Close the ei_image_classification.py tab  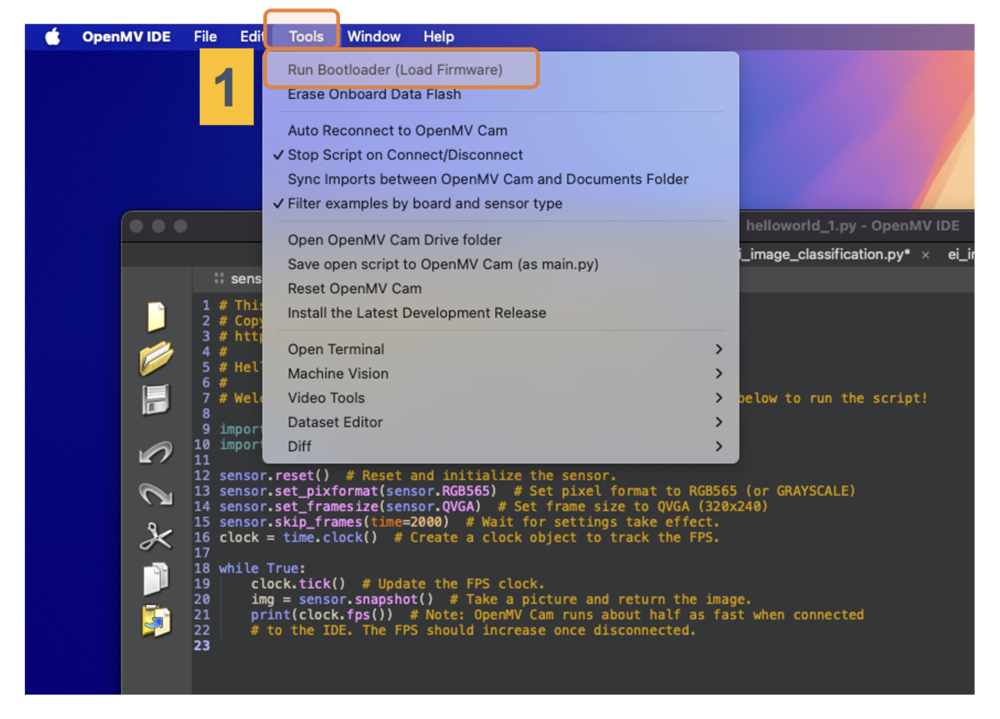pos(925,255)
